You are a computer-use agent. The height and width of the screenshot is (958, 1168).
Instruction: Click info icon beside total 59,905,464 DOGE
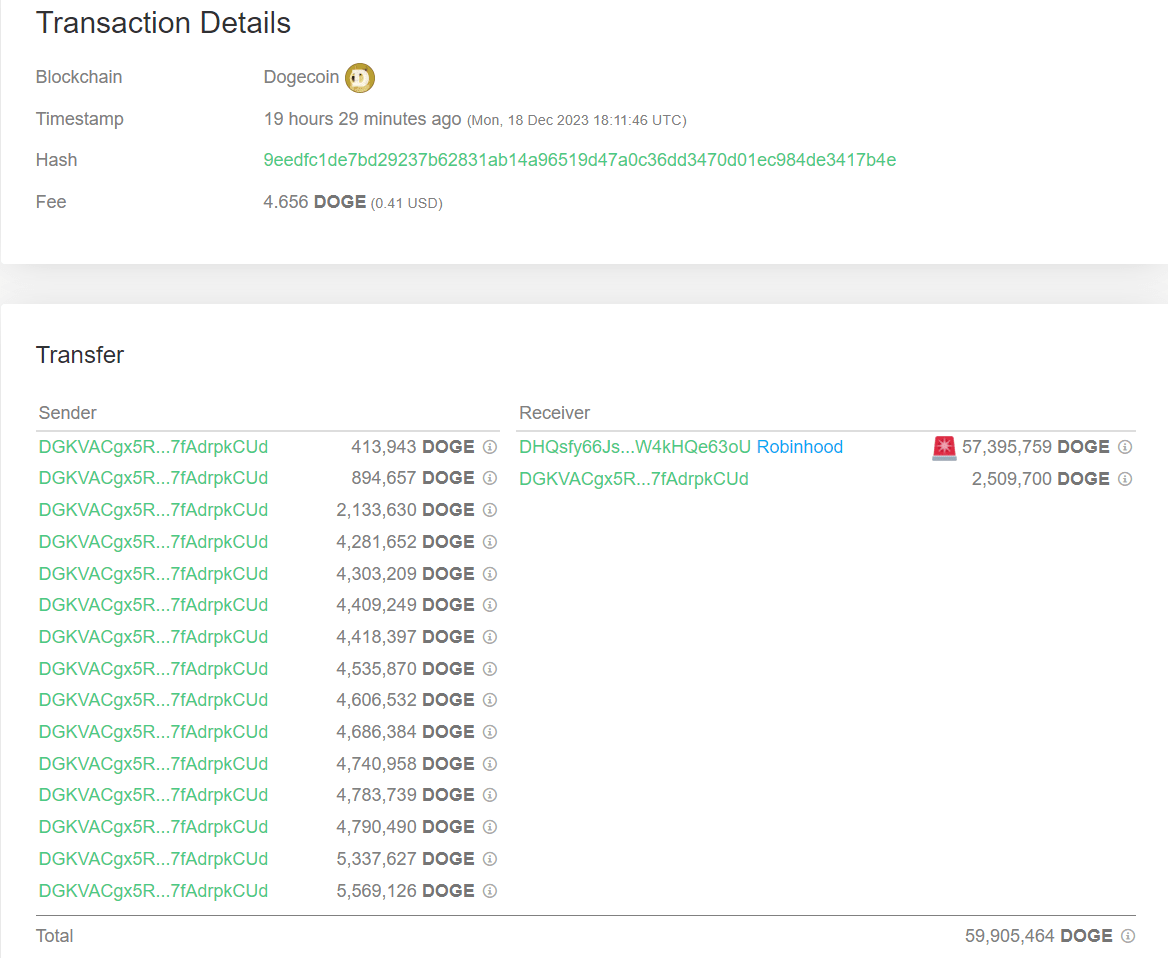[1128, 936]
